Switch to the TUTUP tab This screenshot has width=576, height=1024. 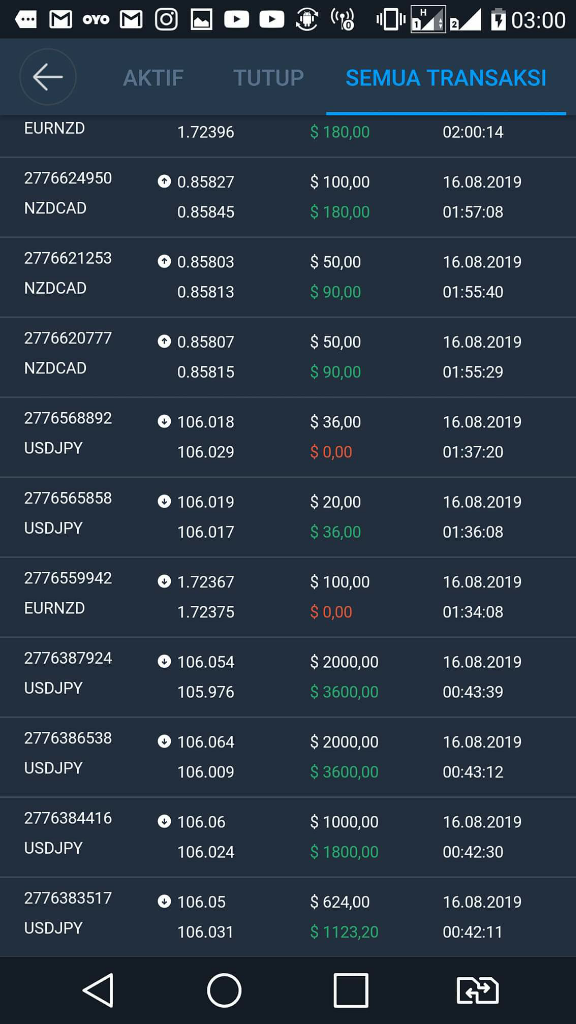(x=268, y=78)
